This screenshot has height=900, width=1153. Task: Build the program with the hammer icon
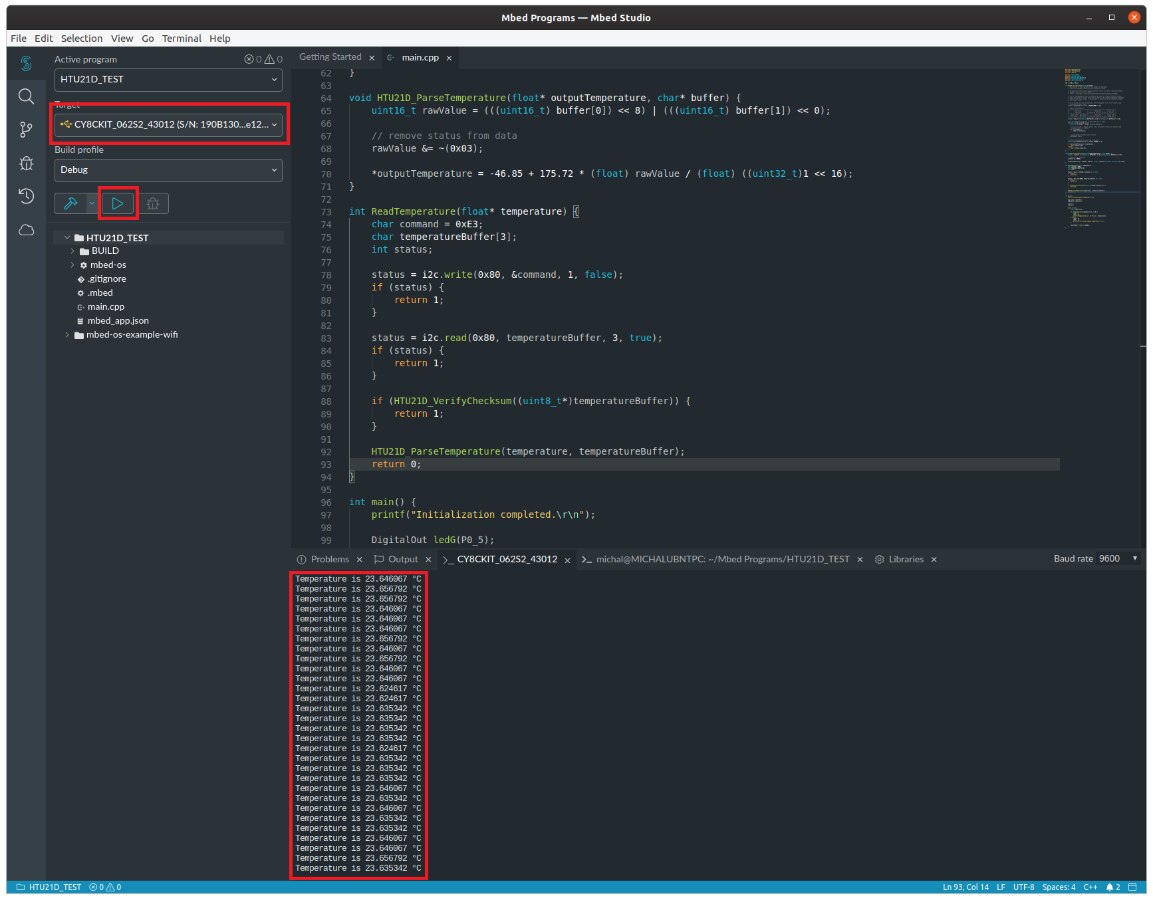click(71, 203)
